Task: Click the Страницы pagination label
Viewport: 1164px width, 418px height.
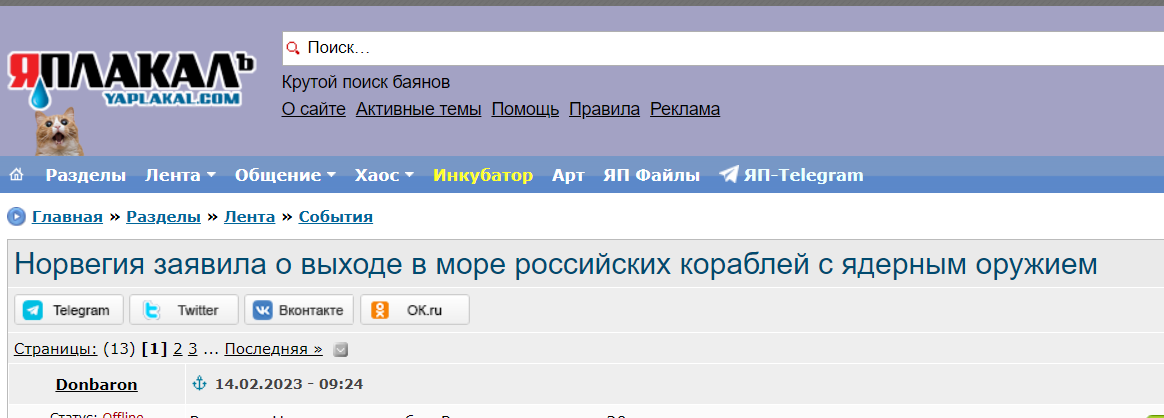Action: coord(56,349)
